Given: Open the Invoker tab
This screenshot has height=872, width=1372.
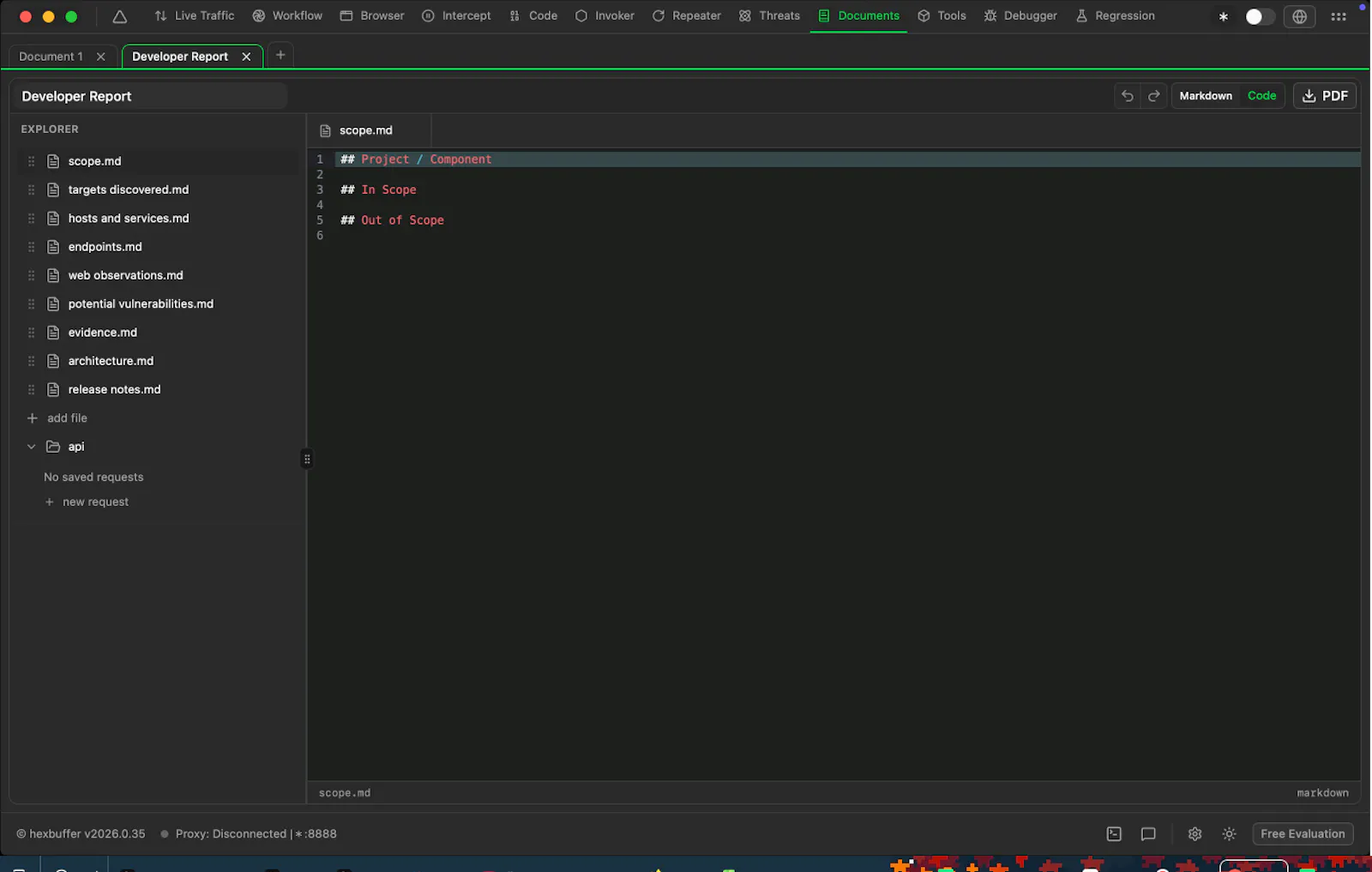Looking at the screenshot, I should (x=605, y=15).
